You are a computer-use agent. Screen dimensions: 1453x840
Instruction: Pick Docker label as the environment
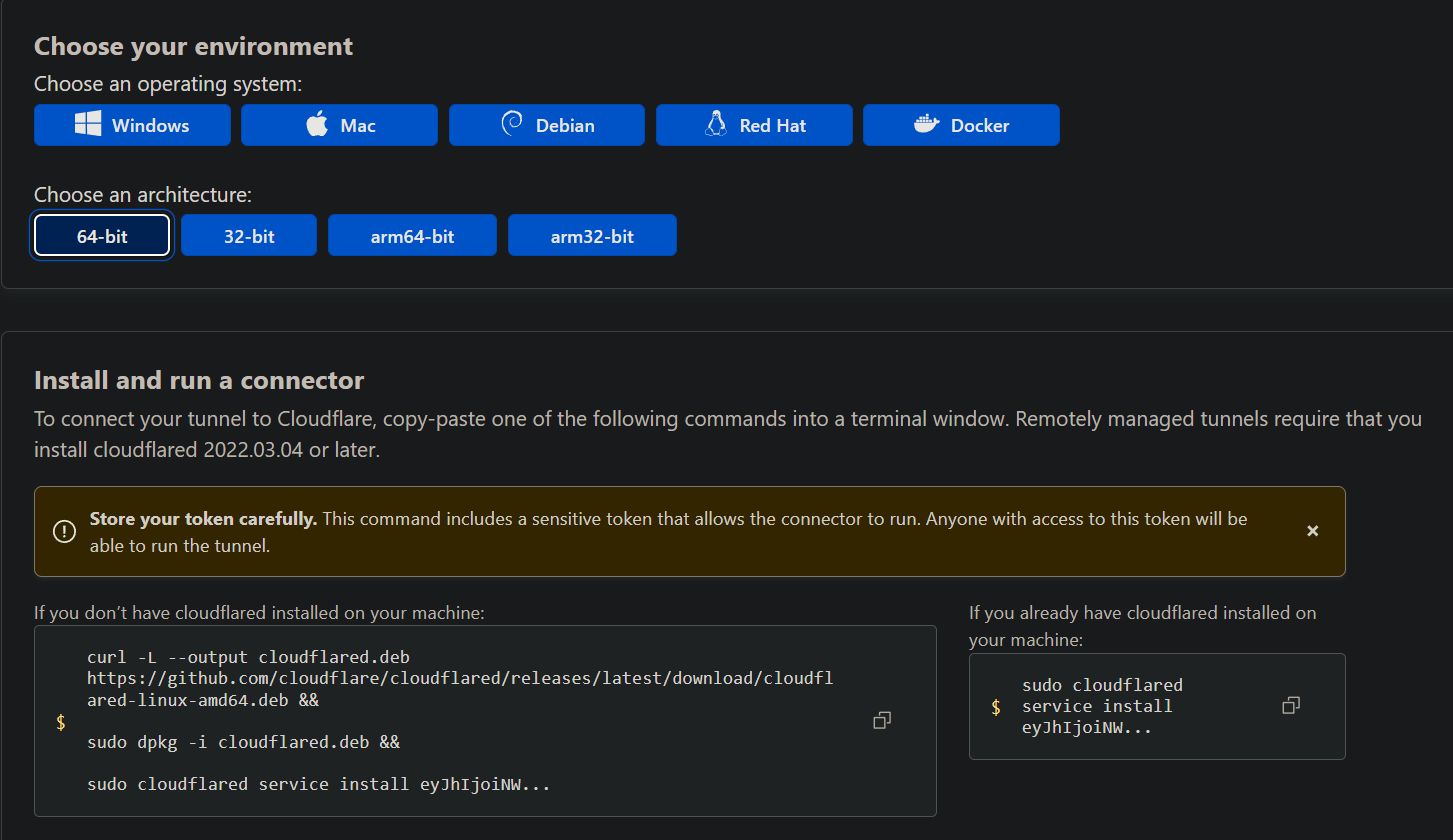pos(980,125)
